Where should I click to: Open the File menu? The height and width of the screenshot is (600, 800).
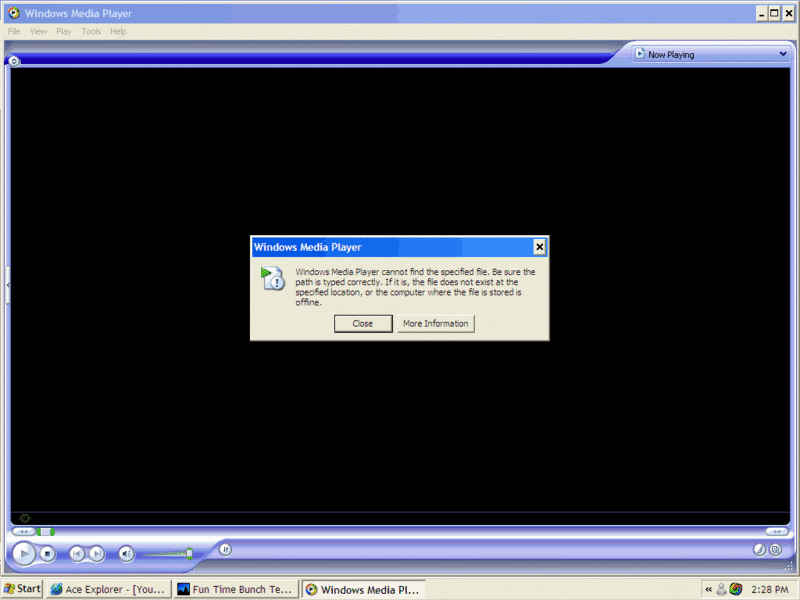[14, 31]
